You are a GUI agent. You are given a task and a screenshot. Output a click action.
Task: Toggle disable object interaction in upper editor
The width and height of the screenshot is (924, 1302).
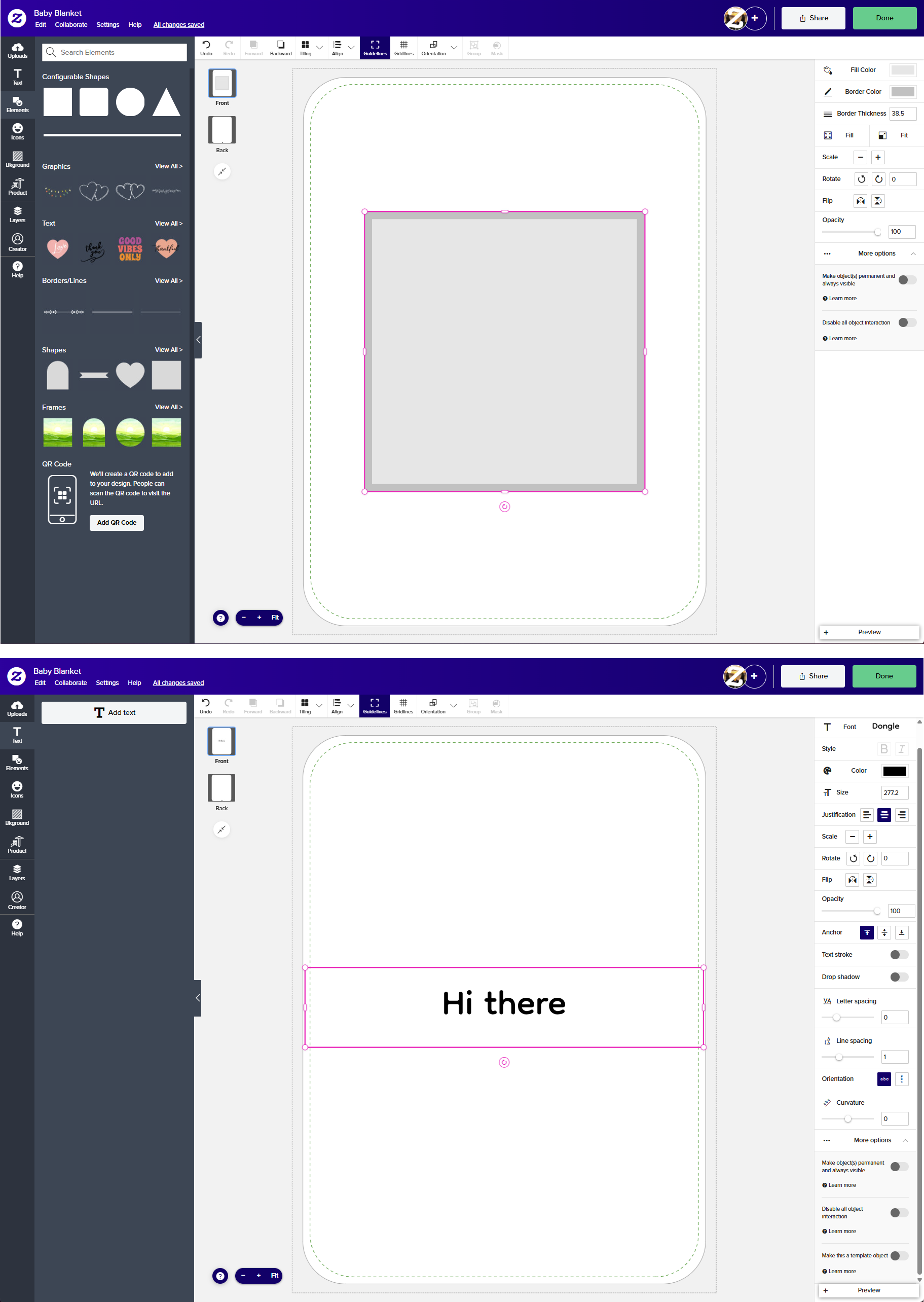coord(907,322)
